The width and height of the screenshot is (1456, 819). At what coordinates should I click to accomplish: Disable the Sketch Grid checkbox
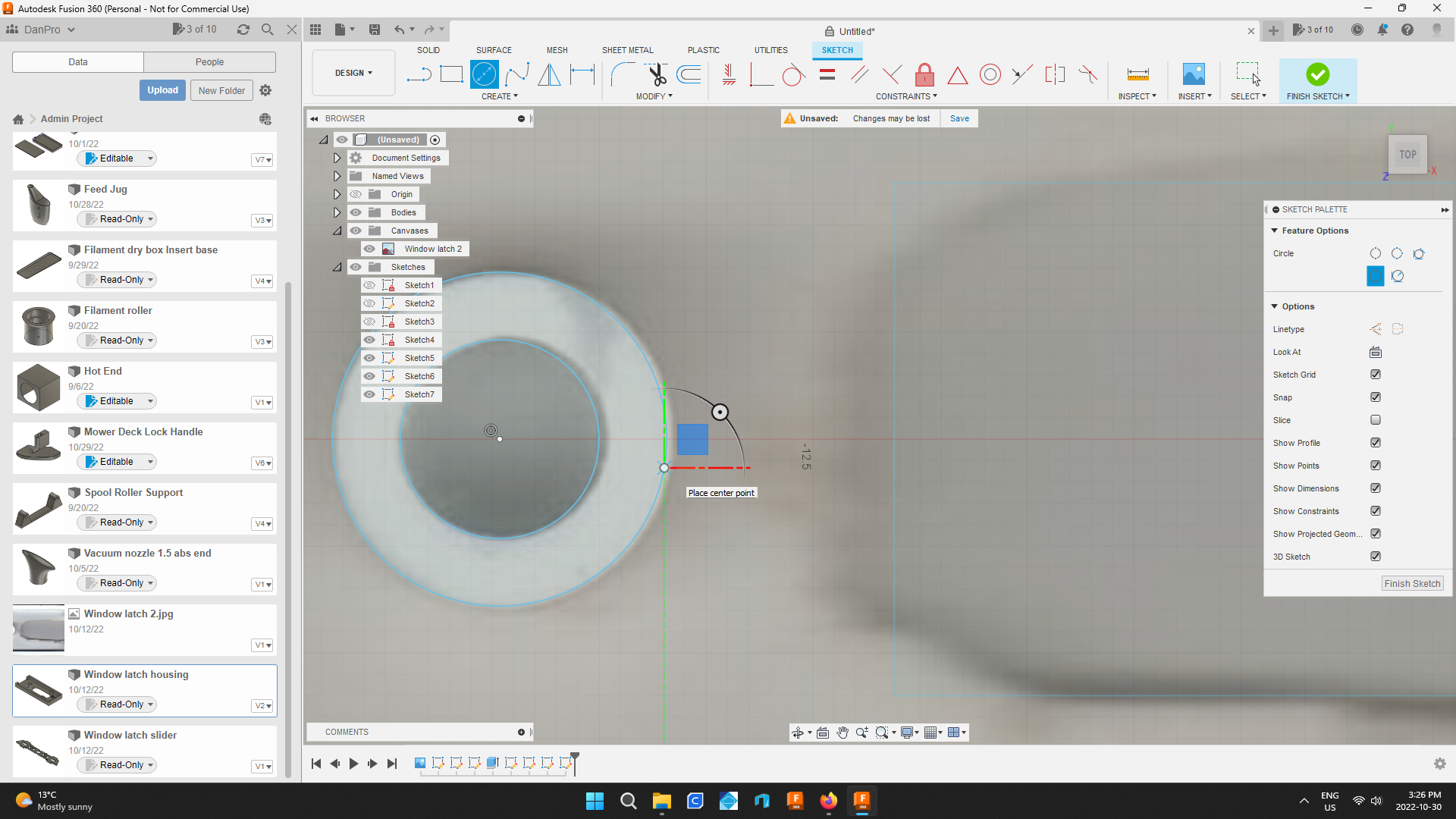click(x=1376, y=374)
